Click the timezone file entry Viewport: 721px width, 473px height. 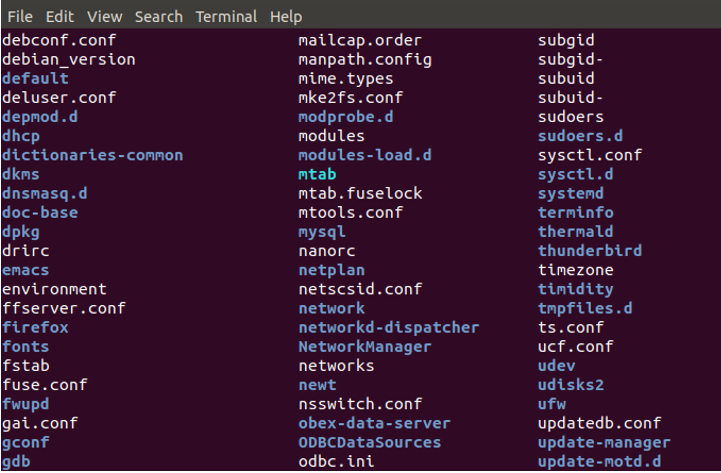576,270
